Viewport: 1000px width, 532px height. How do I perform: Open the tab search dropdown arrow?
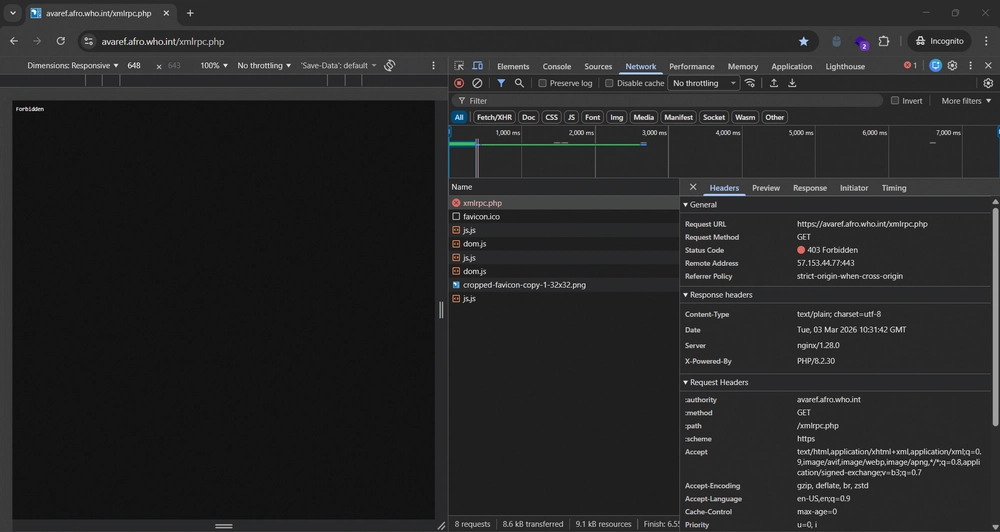[13, 13]
